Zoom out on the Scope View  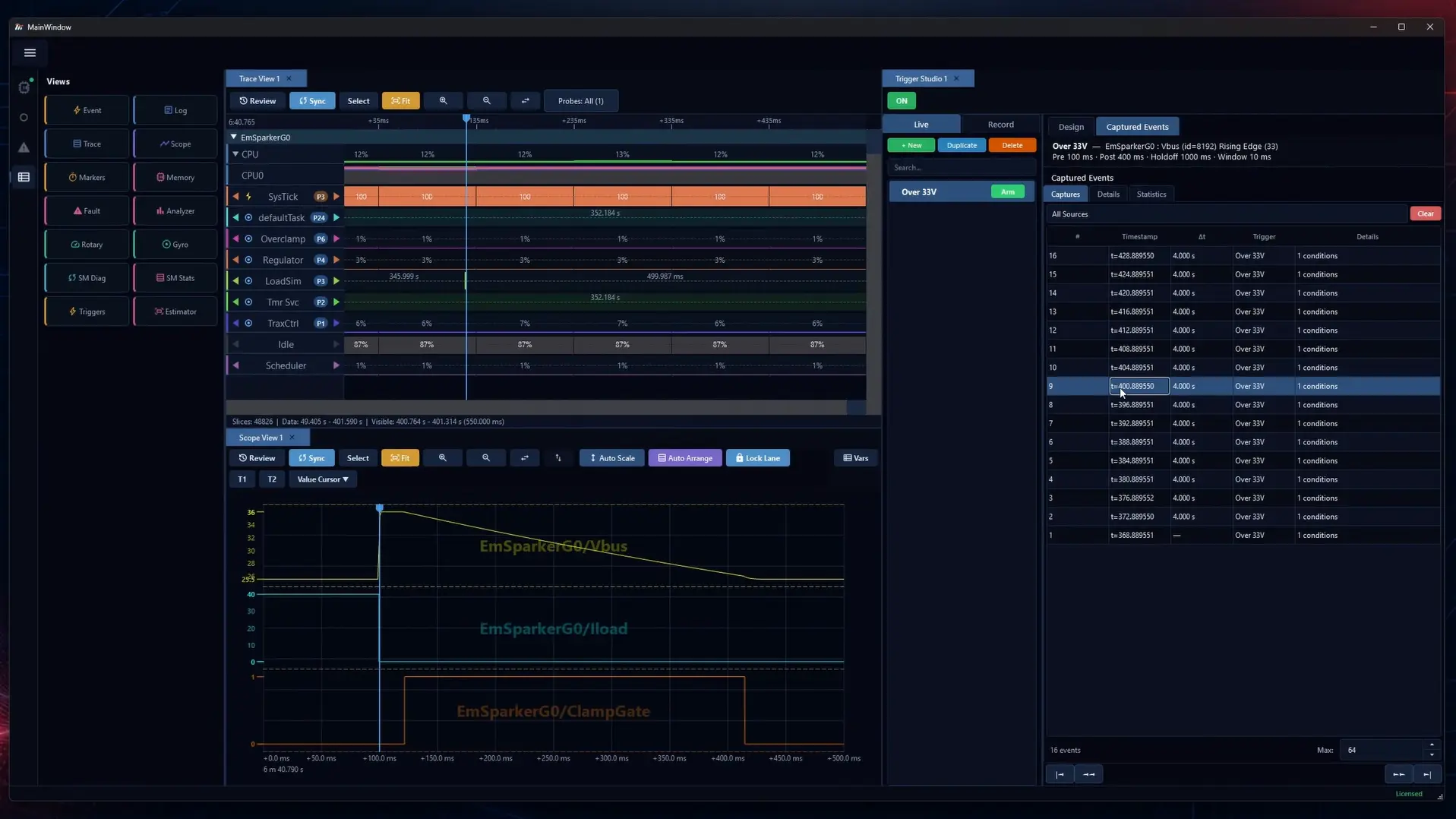(x=486, y=458)
